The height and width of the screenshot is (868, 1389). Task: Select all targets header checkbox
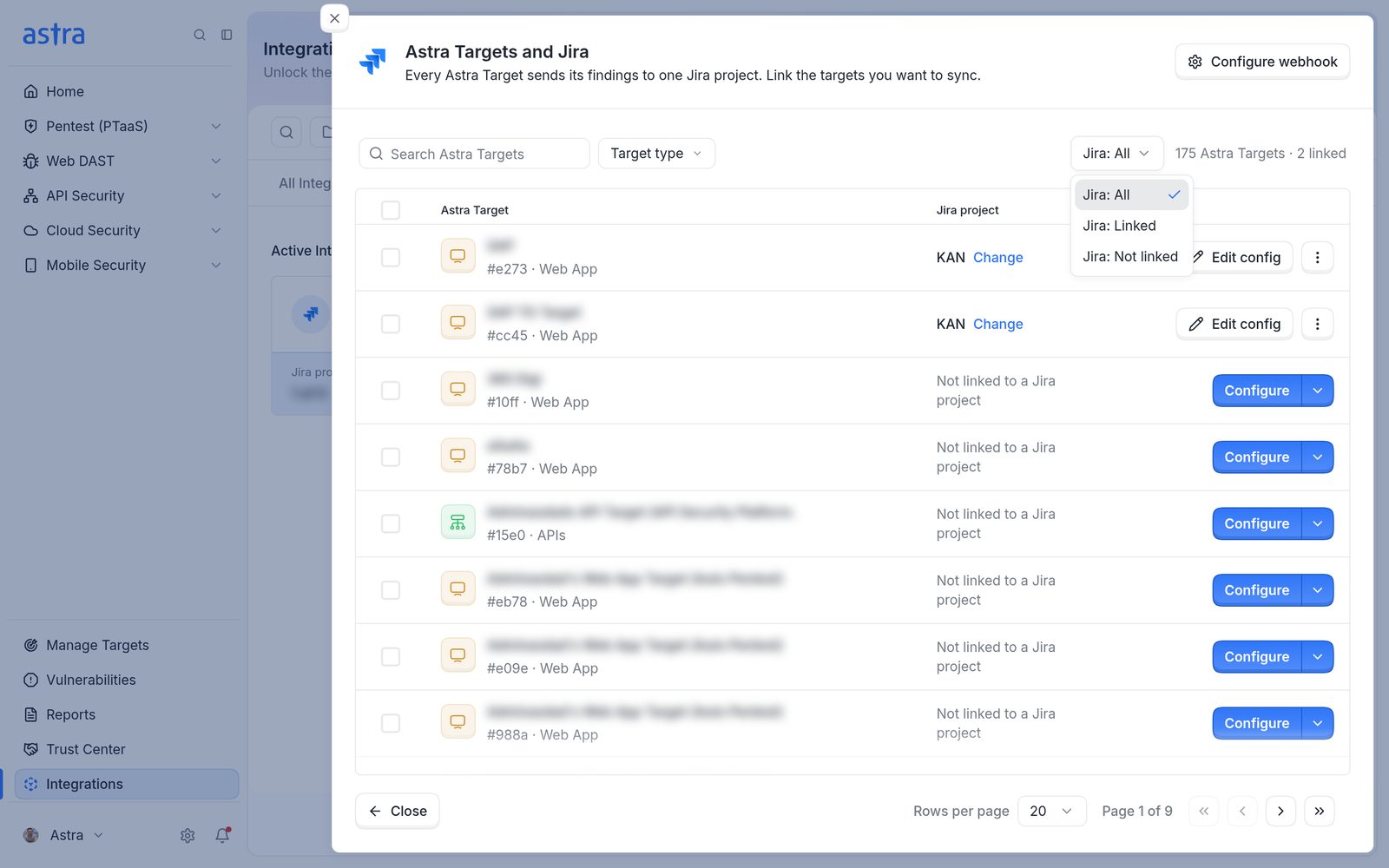point(391,210)
